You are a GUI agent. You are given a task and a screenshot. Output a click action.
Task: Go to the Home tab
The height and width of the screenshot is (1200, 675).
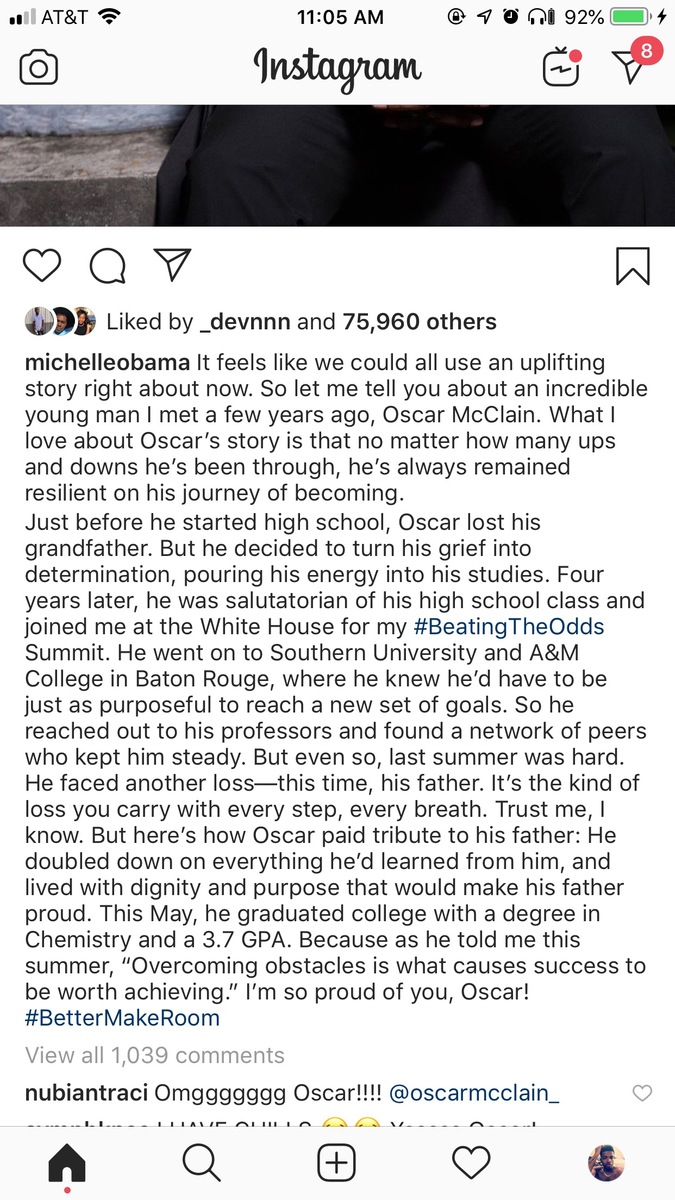point(67,1162)
